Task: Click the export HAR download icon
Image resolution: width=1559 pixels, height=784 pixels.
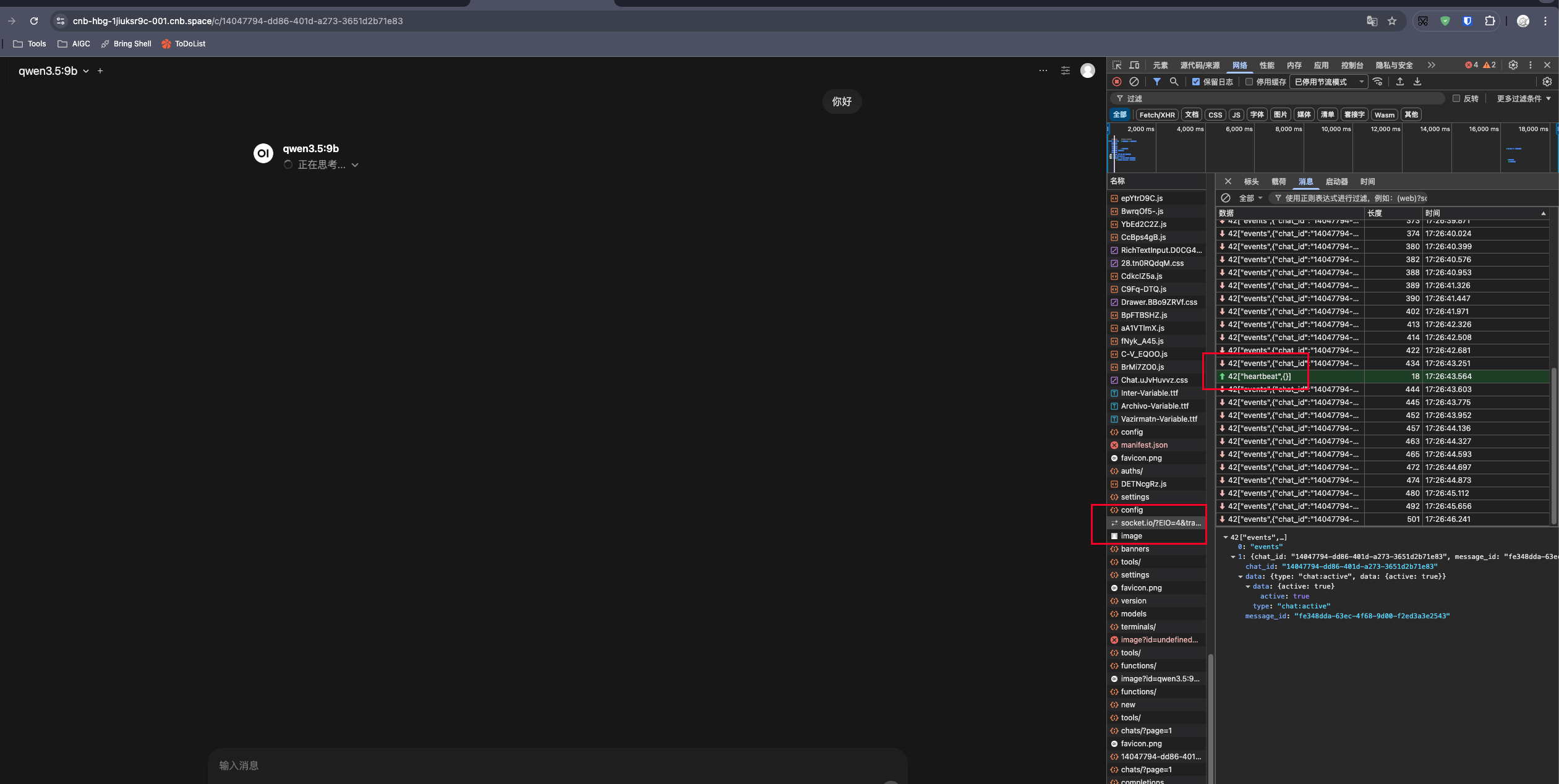Action: coord(1417,82)
